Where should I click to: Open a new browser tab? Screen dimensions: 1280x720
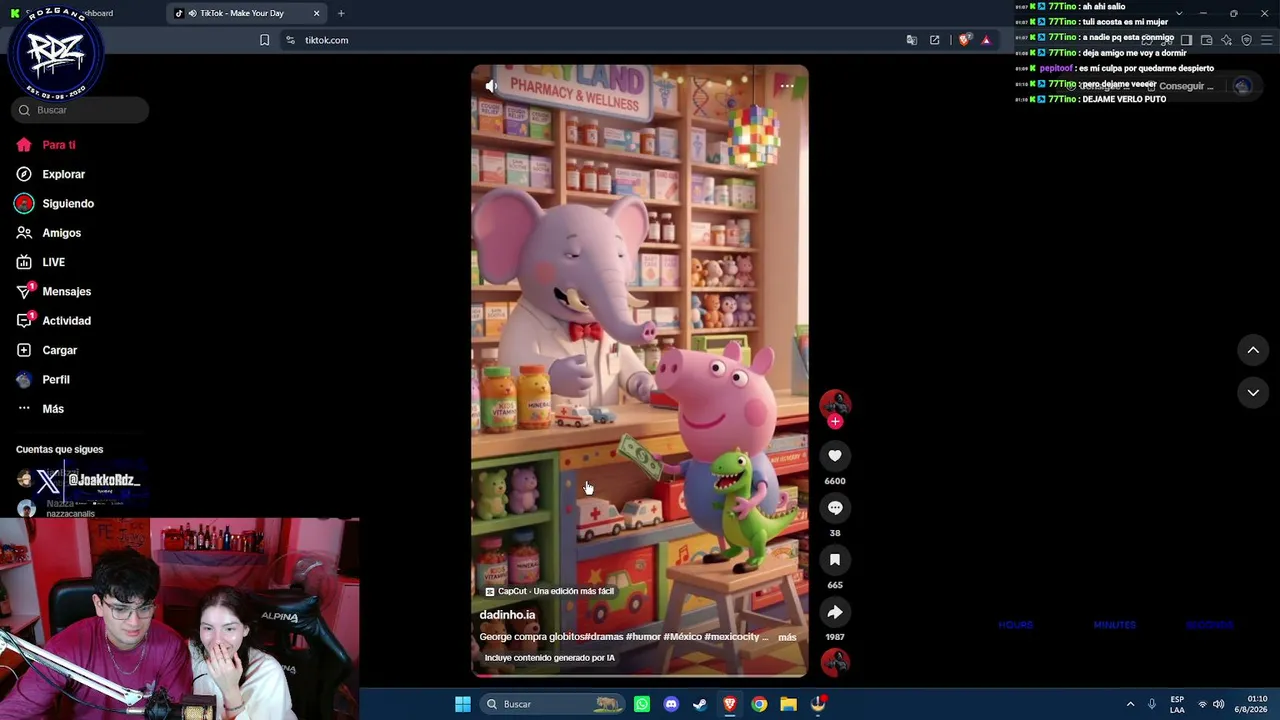(x=341, y=13)
